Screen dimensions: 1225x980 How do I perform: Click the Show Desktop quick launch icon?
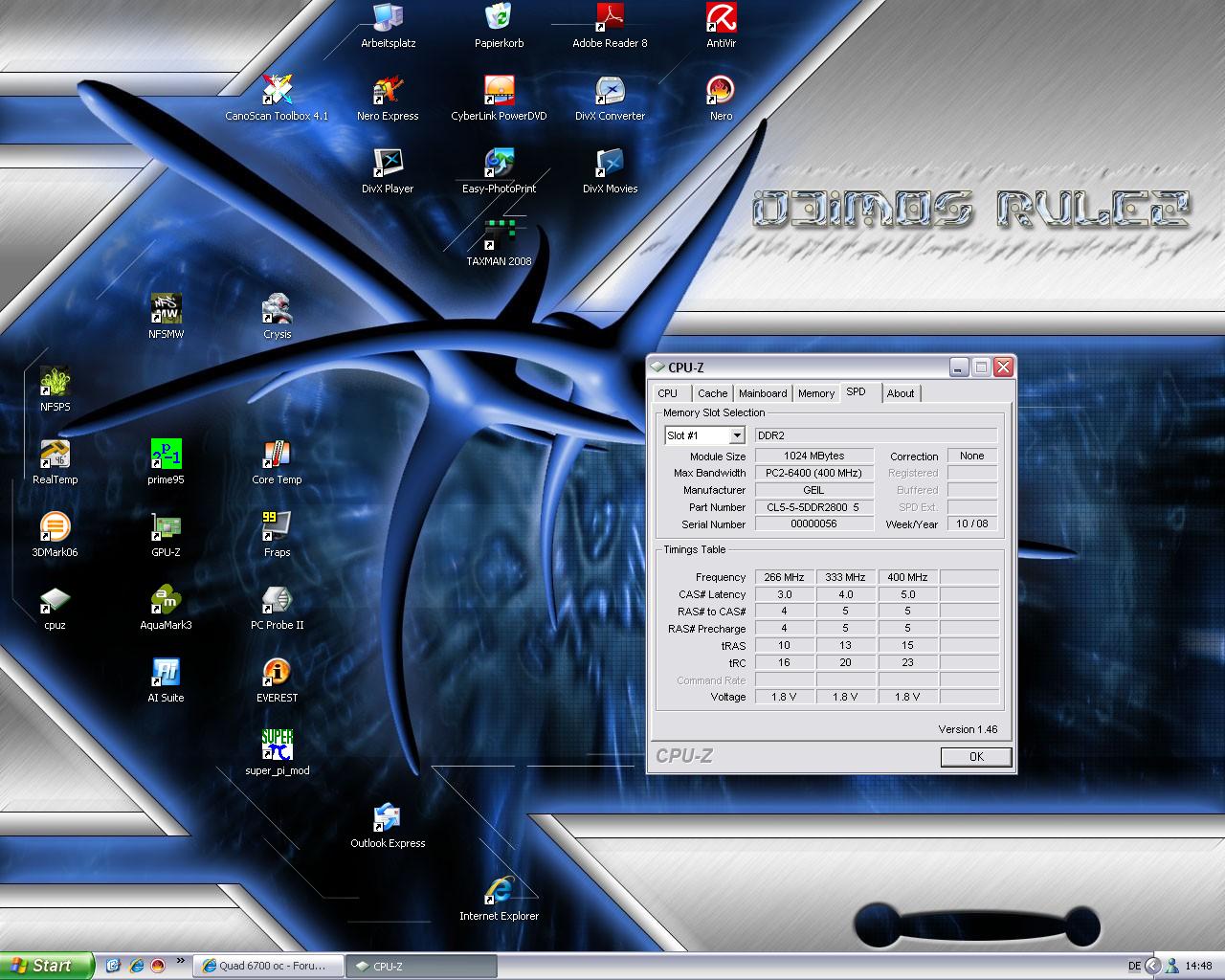click(113, 966)
